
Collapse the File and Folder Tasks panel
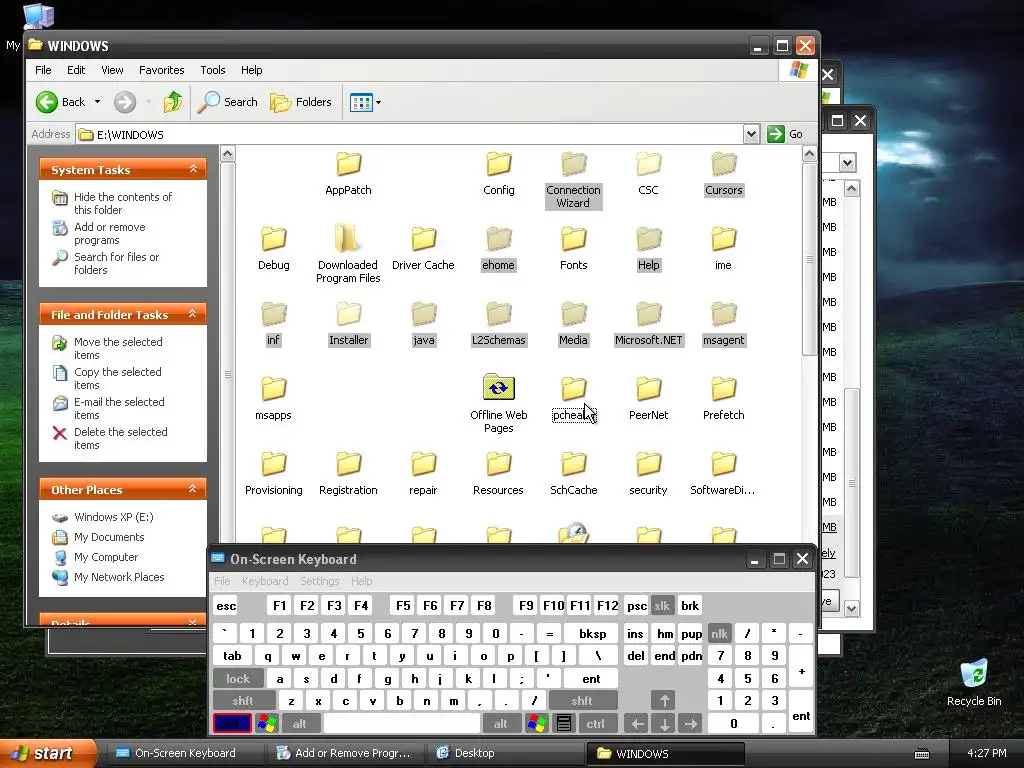pos(193,314)
